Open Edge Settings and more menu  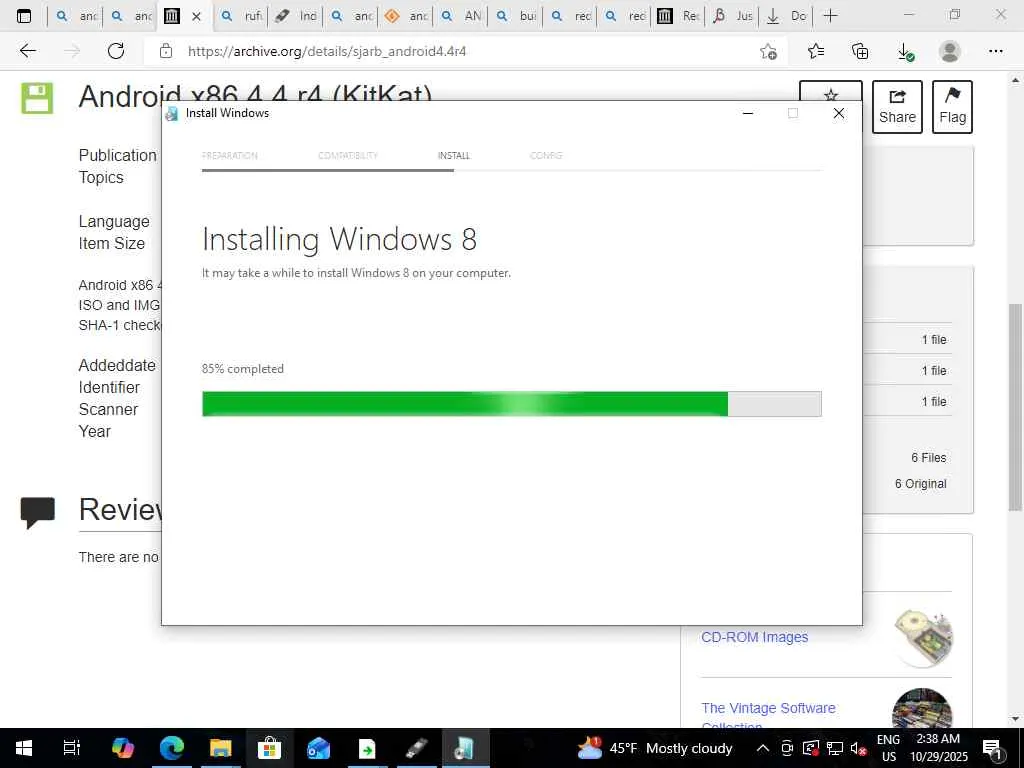click(x=995, y=51)
